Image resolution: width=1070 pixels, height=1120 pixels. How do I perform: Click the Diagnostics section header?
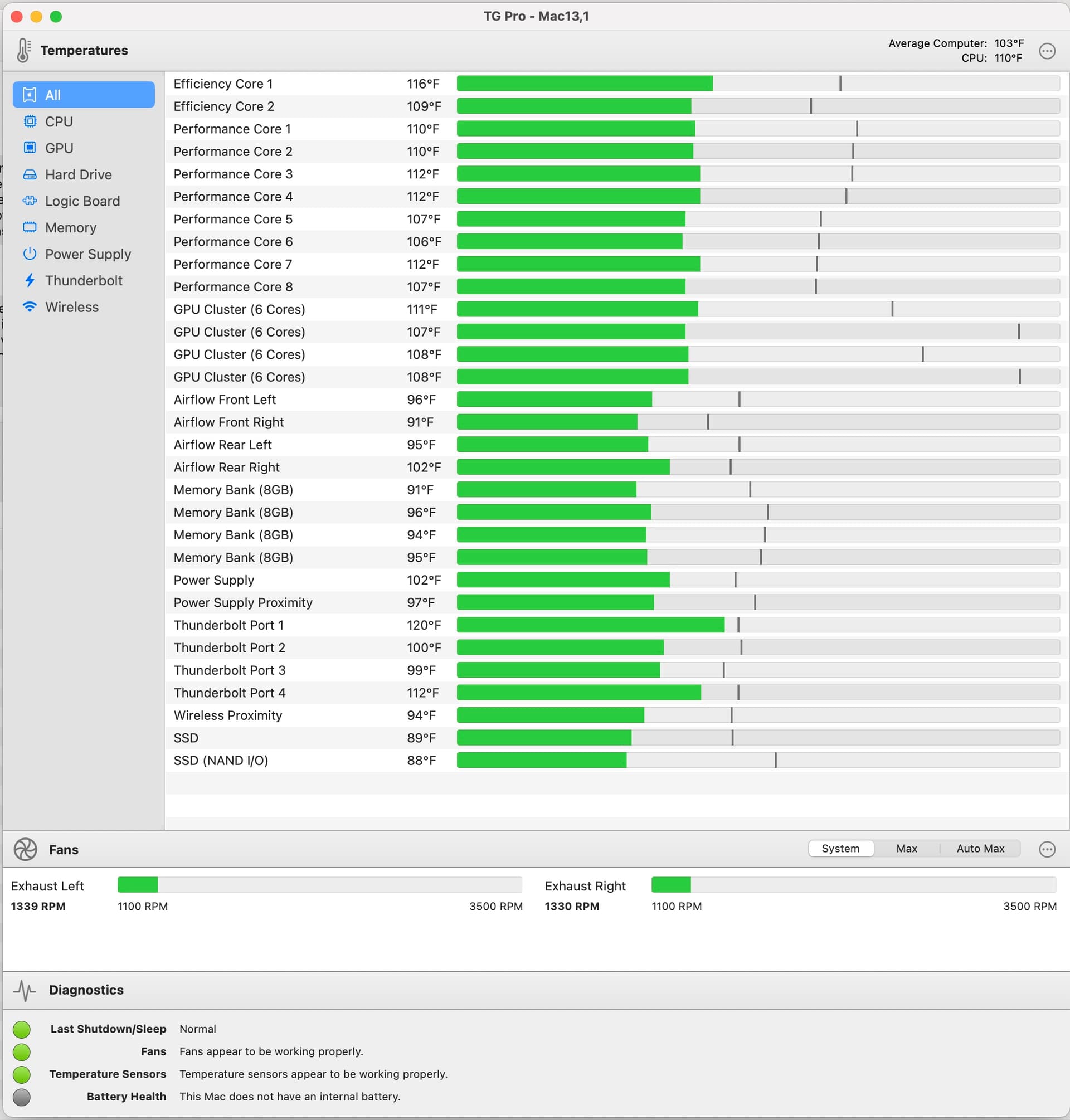click(x=86, y=990)
